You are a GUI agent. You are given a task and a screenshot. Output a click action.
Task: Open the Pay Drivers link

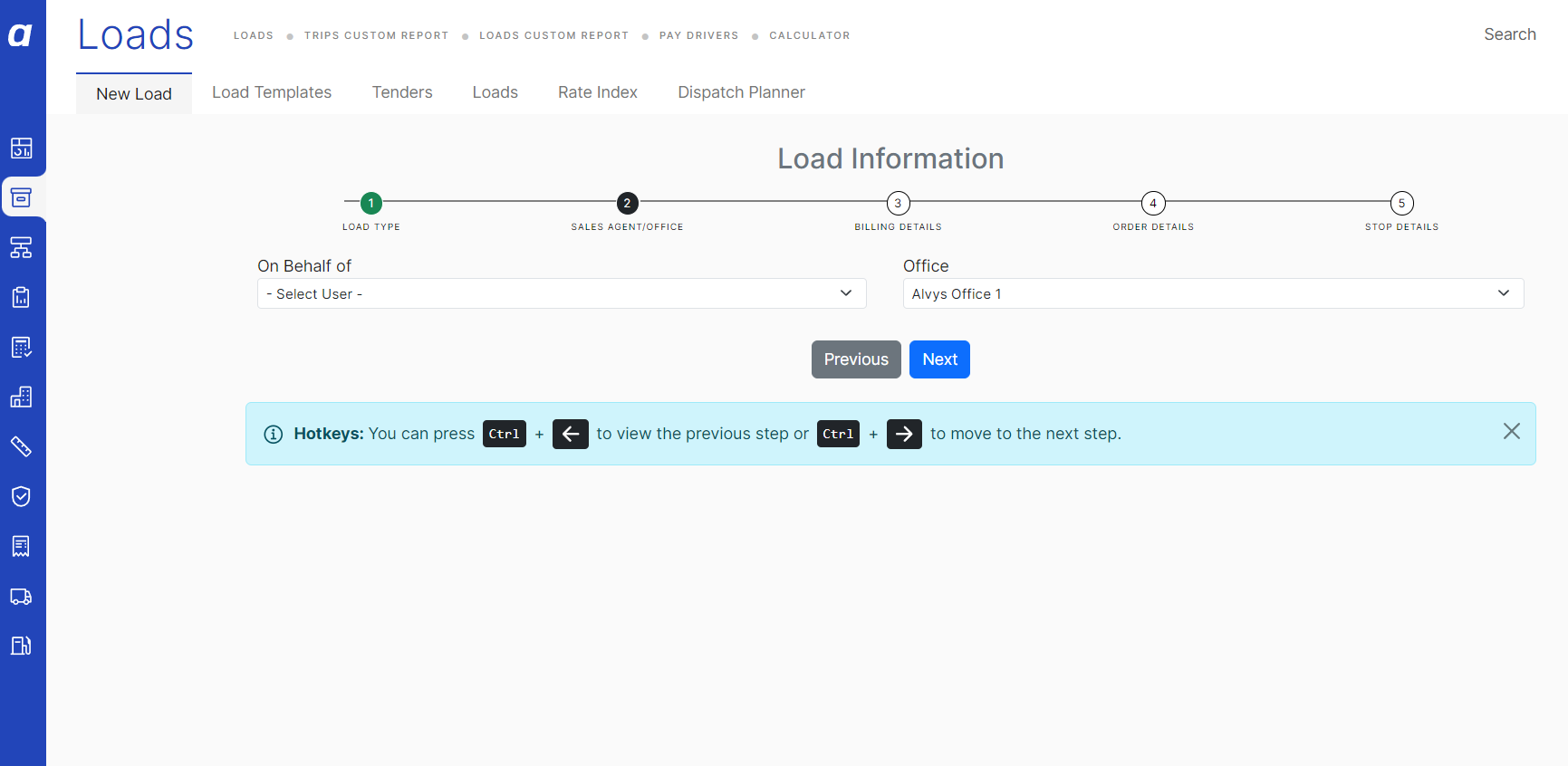coord(699,35)
